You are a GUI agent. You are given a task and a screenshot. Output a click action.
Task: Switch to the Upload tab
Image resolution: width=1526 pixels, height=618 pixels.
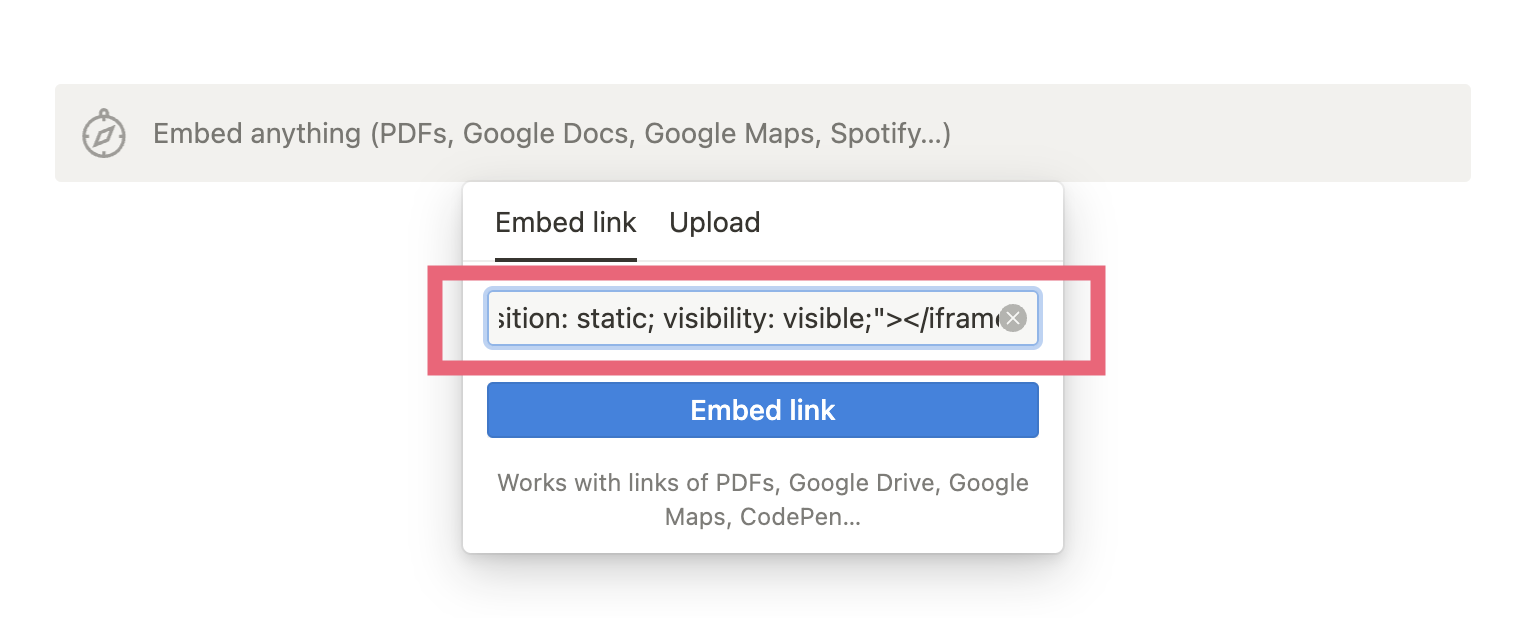pyautogui.click(x=714, y=222)
